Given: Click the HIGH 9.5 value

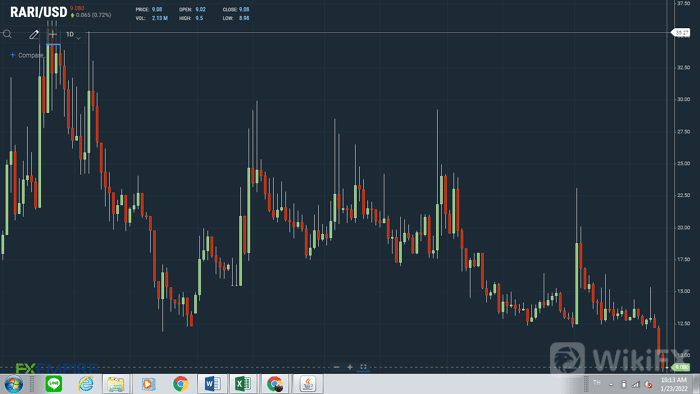Looking at the screenshot, I should 199,18.
